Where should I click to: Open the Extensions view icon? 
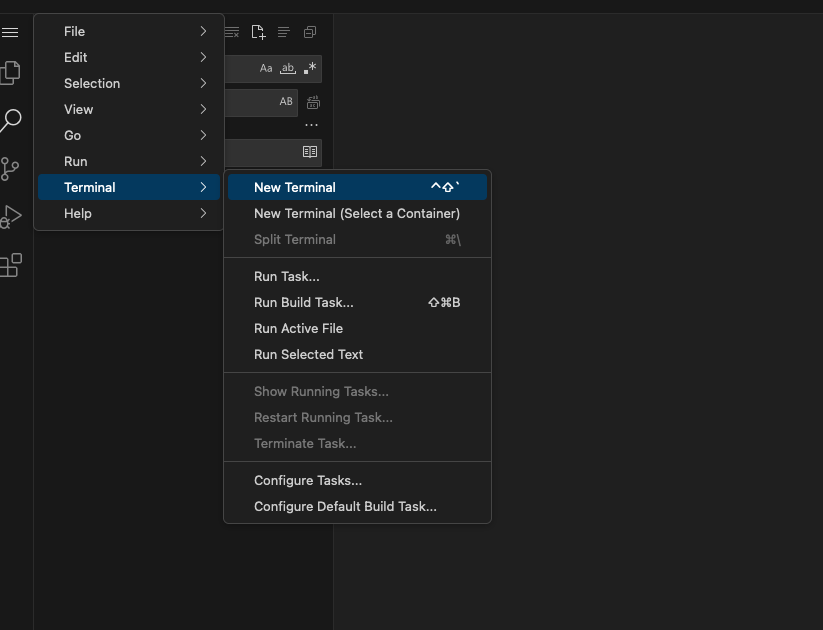tap(10, 265)
